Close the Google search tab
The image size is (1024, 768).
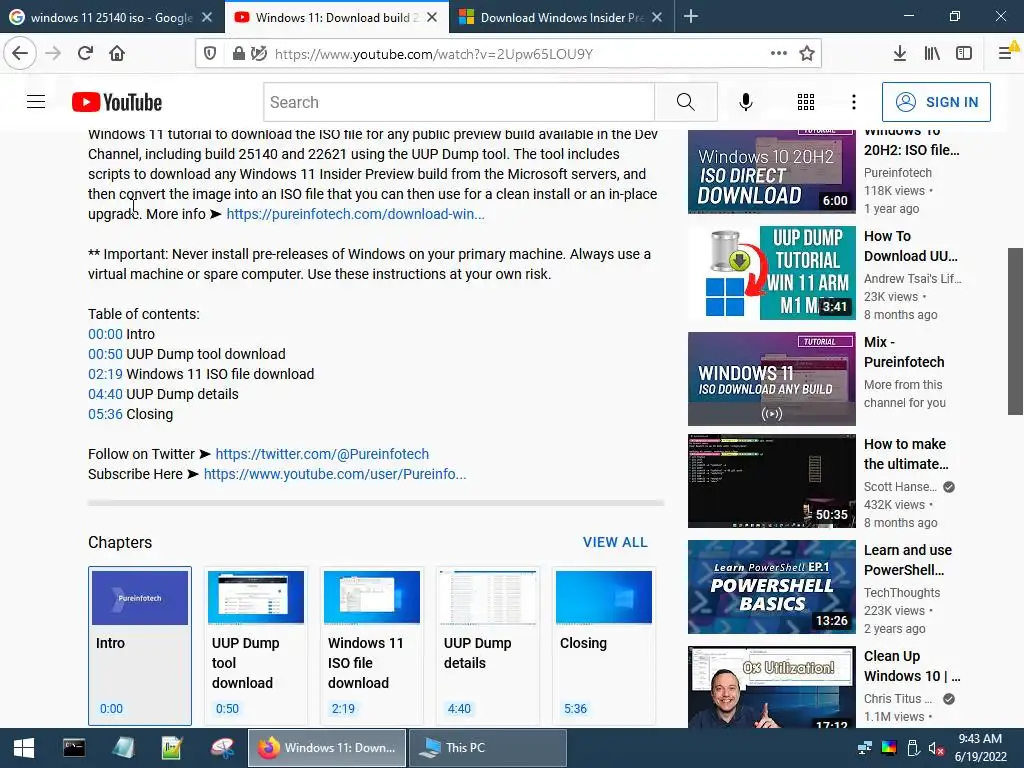207,18
